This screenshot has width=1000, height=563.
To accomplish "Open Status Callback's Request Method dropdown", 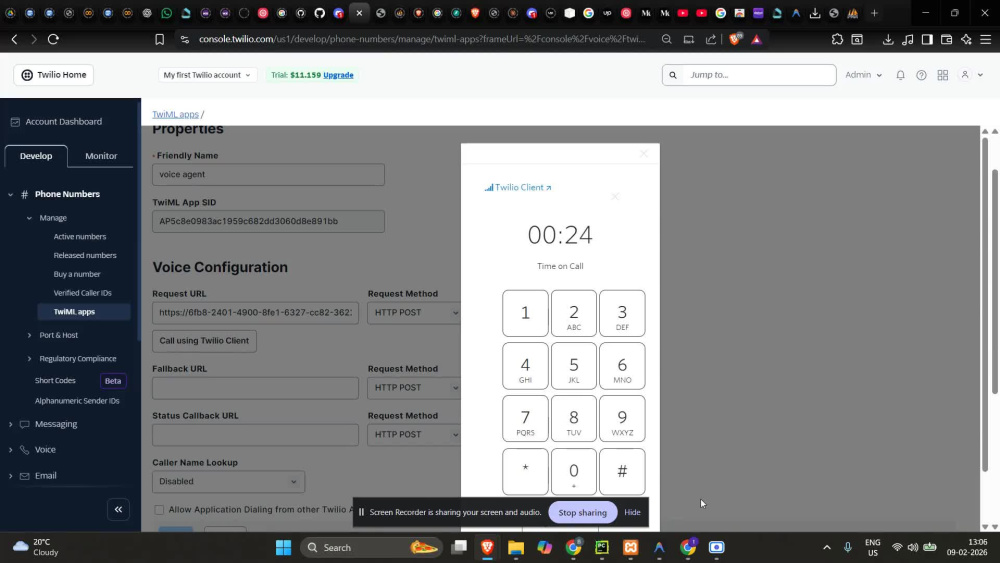I will (415, 435).
